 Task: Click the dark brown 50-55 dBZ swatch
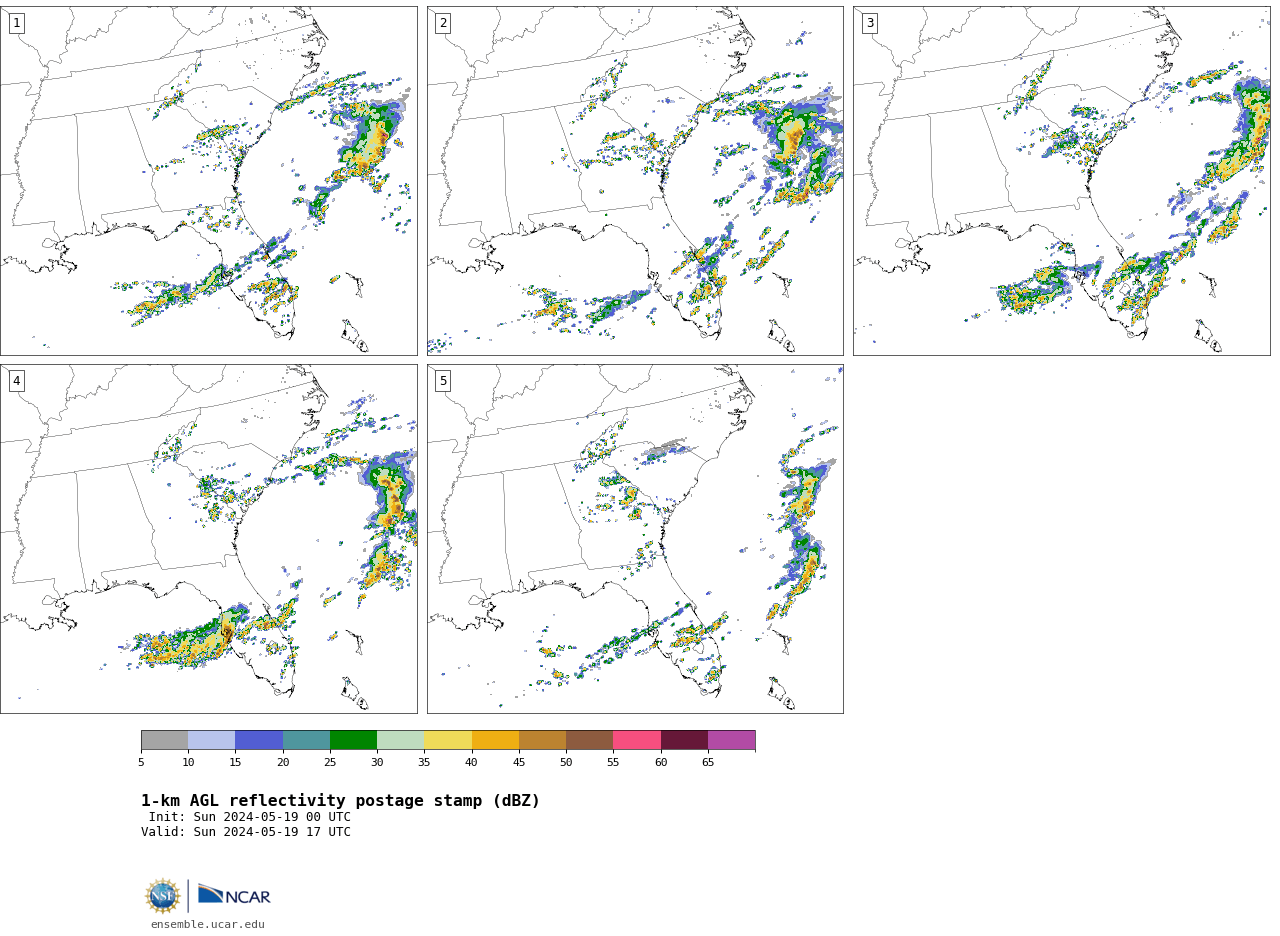pos(590,740)
